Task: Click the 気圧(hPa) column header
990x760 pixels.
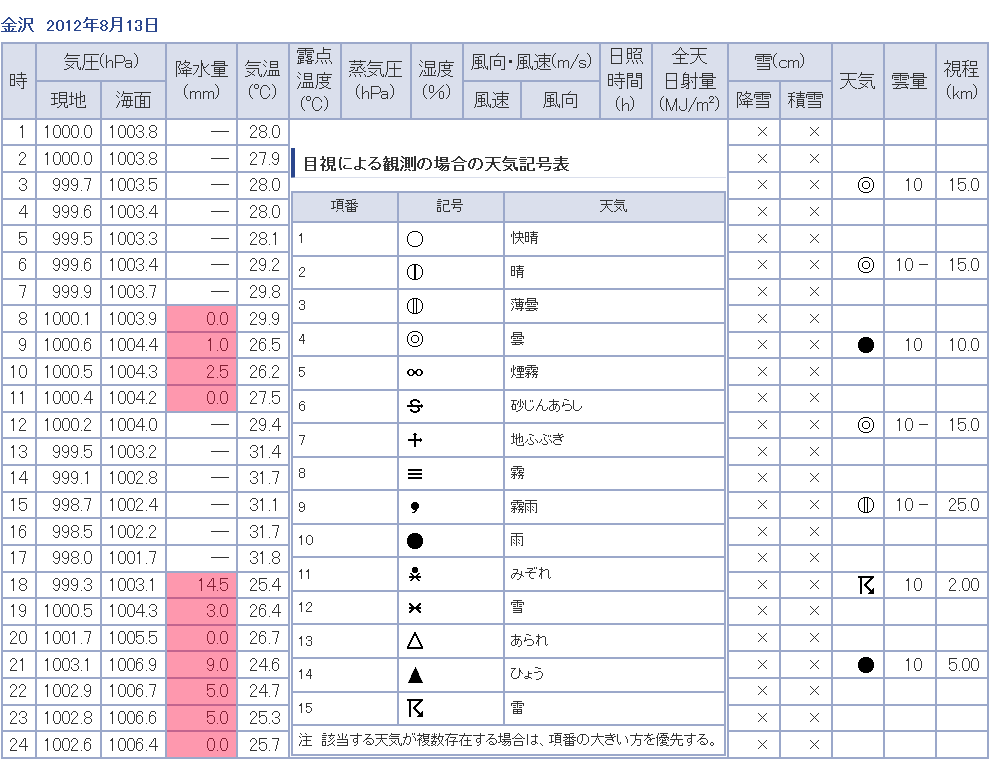Action: (101, 62)
